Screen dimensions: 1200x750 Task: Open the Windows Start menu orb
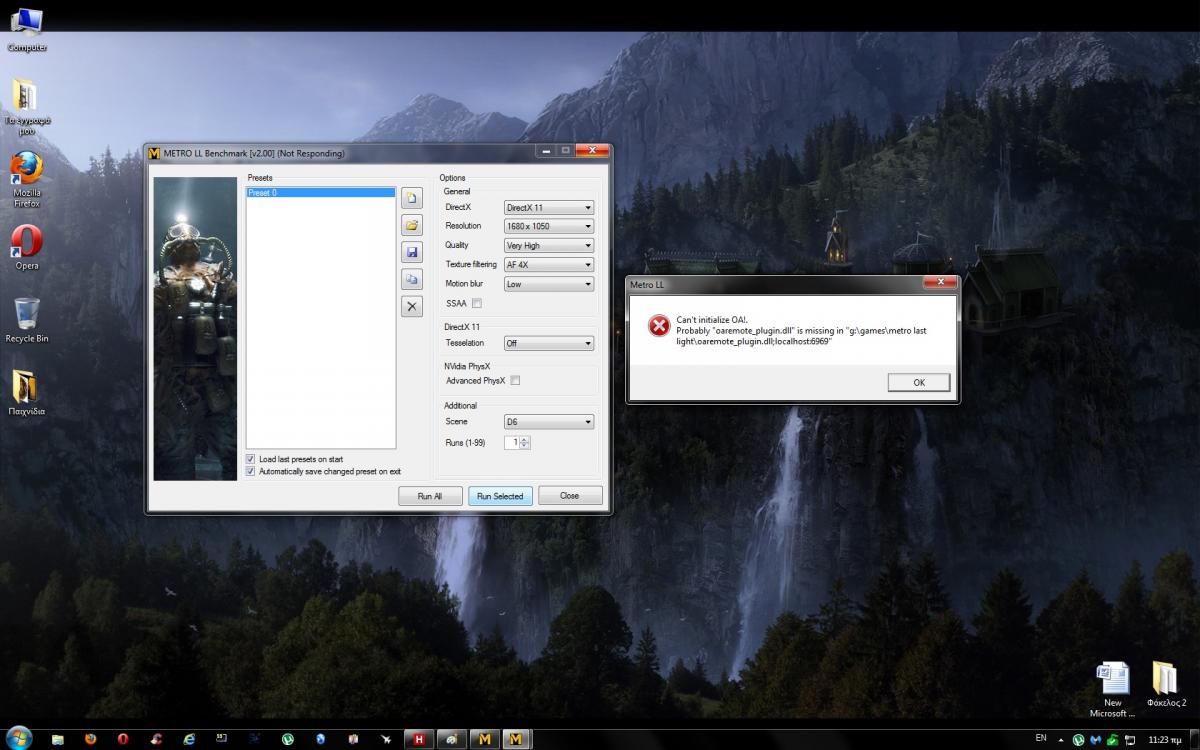[18, 738]
